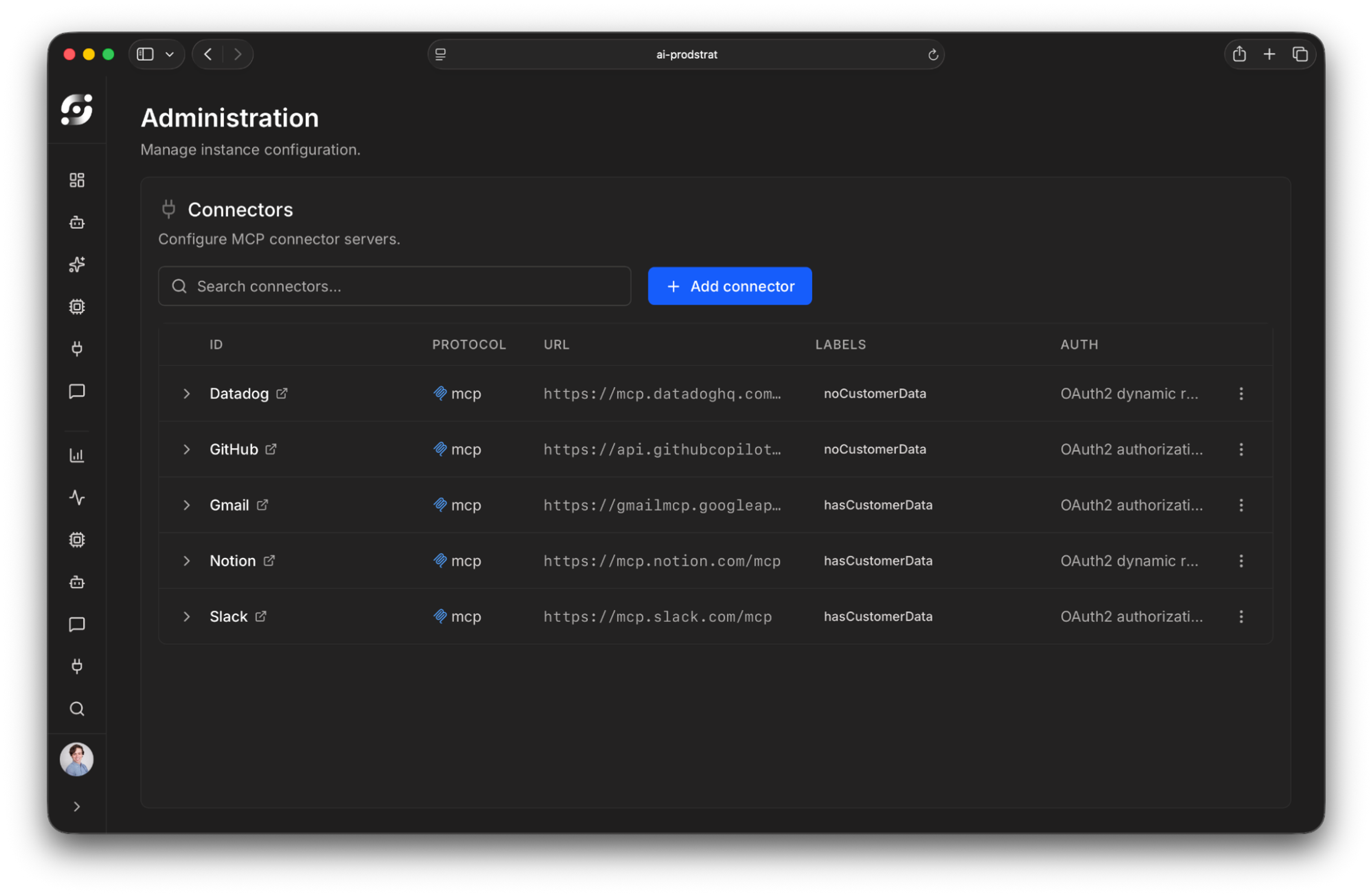Viewport: 1372px width, 896px height.
Task: Click the AUTH column header
Action: point(1079,345)
